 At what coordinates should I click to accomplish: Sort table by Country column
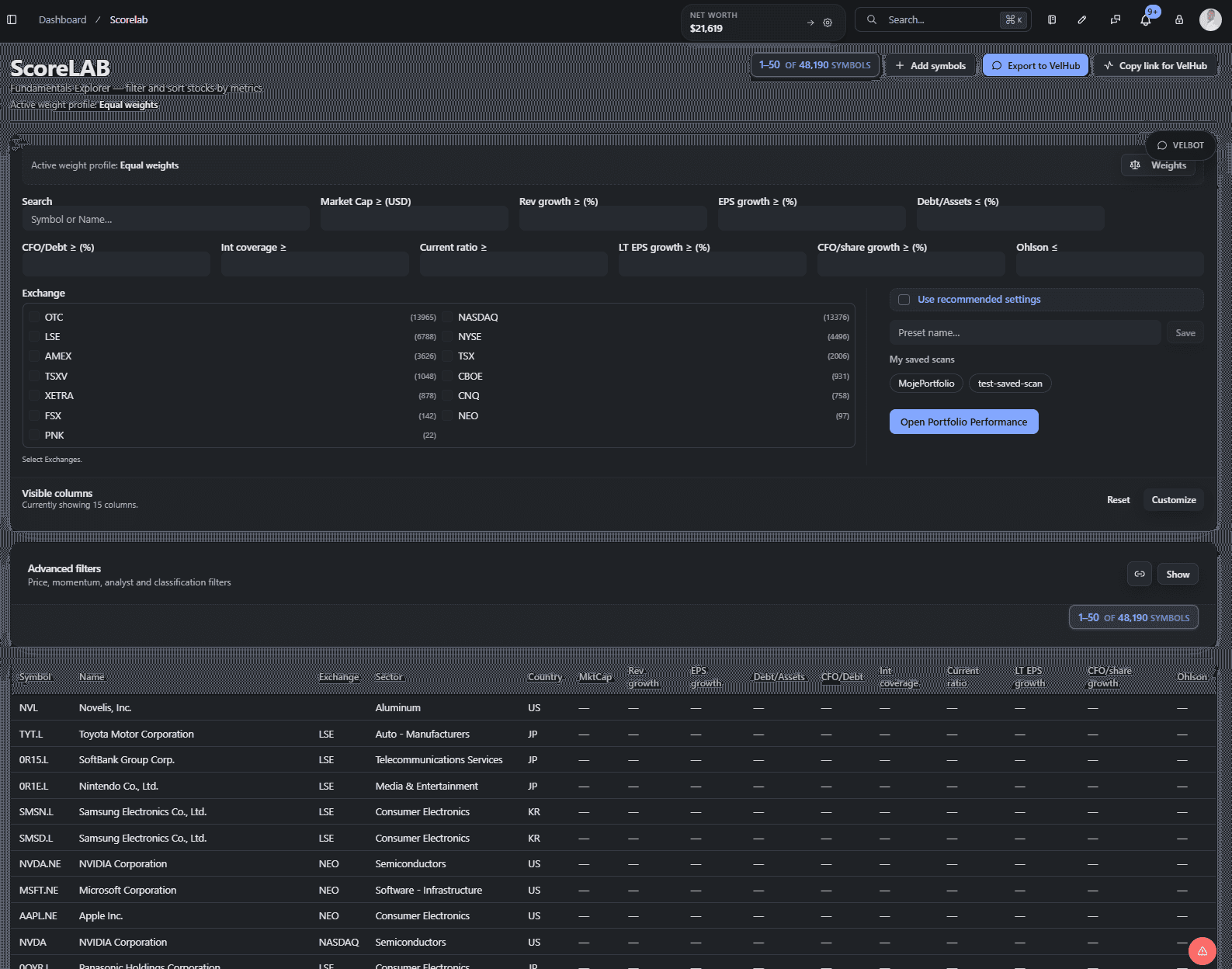(545, 677)
